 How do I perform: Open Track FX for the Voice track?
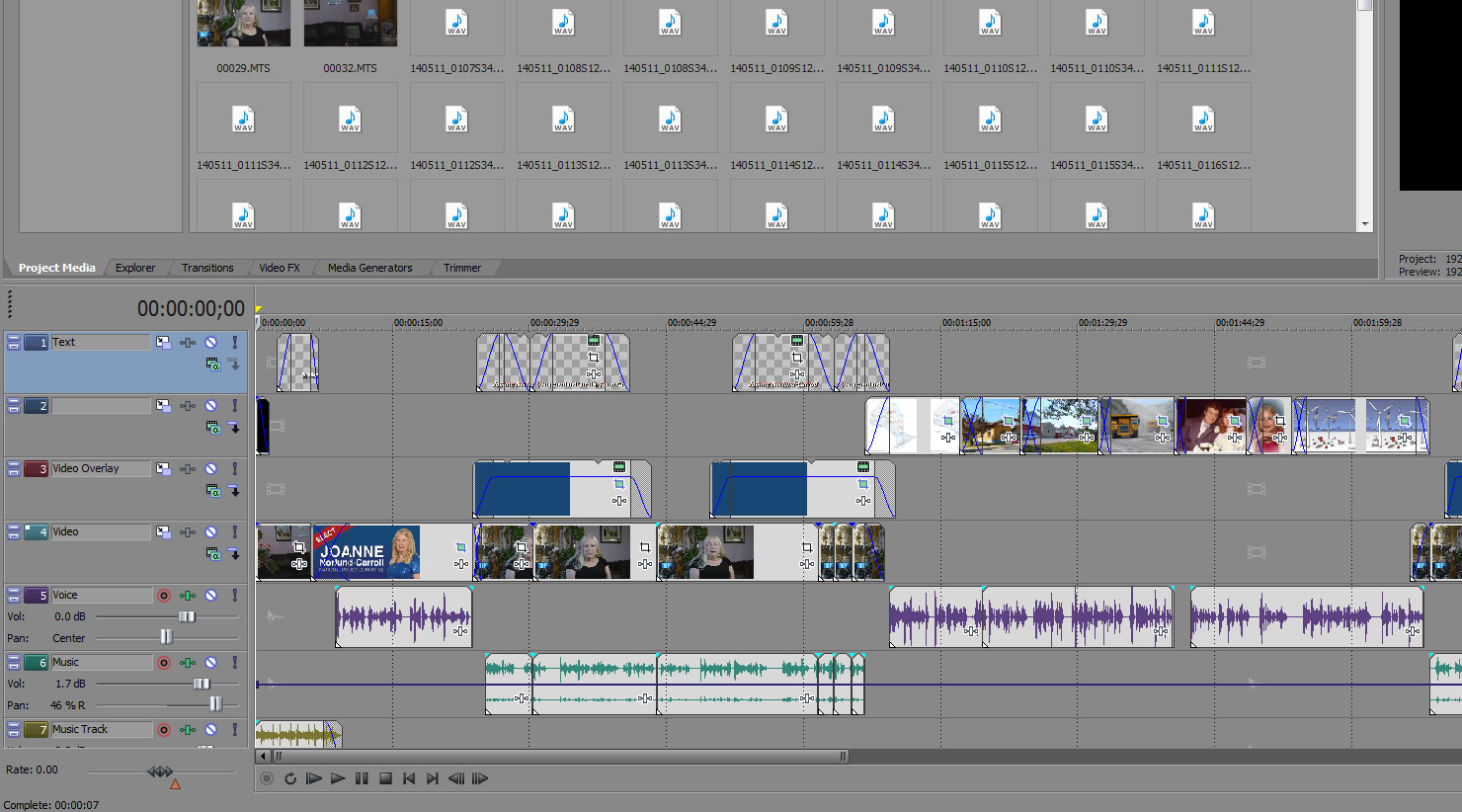[x=188, y=596]
